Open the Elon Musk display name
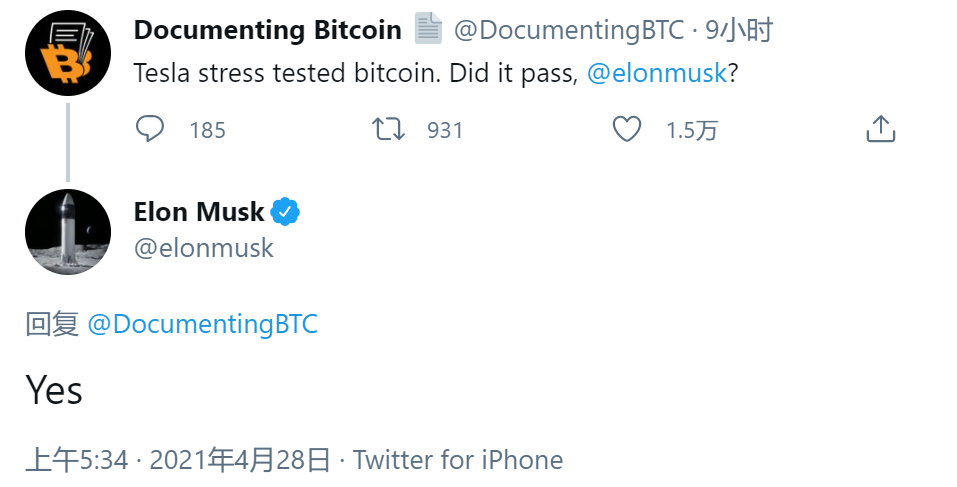 click(x=198, y=212)
